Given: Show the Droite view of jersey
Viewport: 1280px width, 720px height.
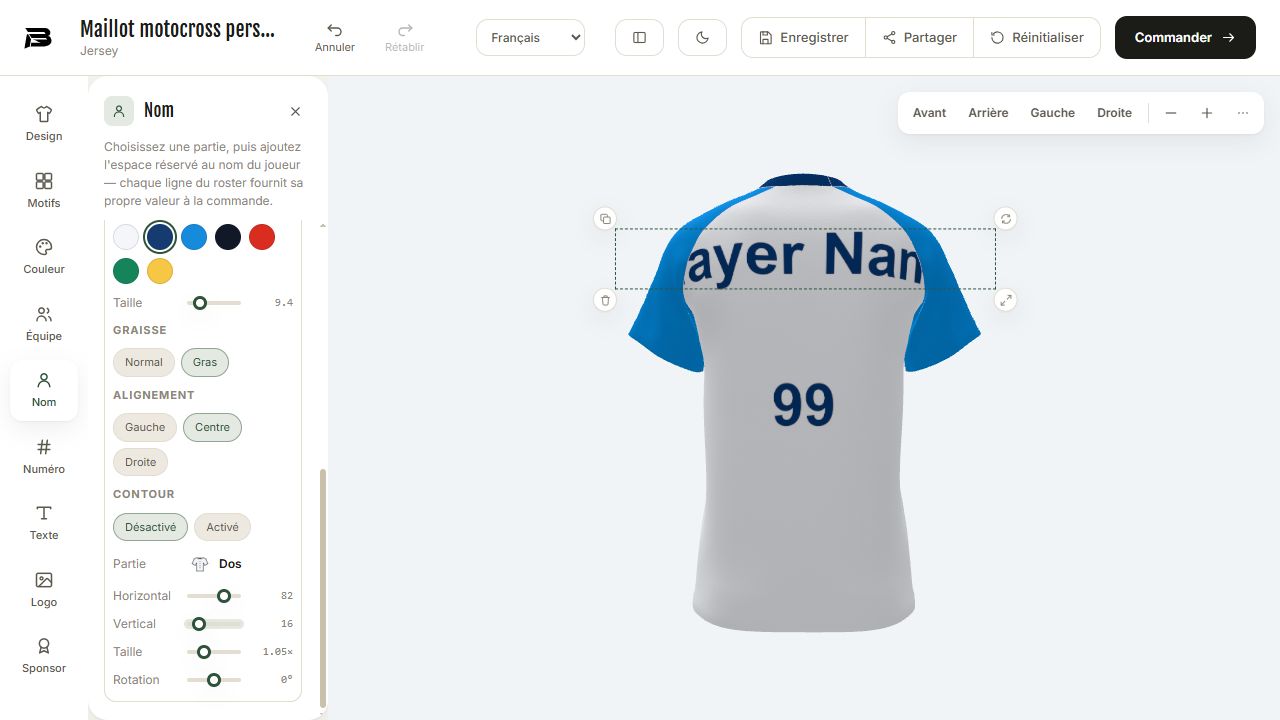Looking at the screenshot, I should click(x=1114, y=113).
